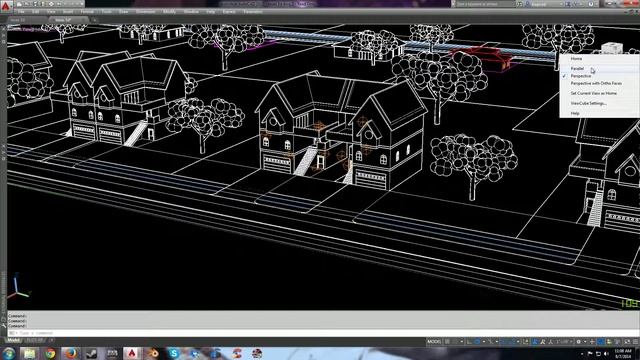Open command line customize wrench icon

coord(4,326)
